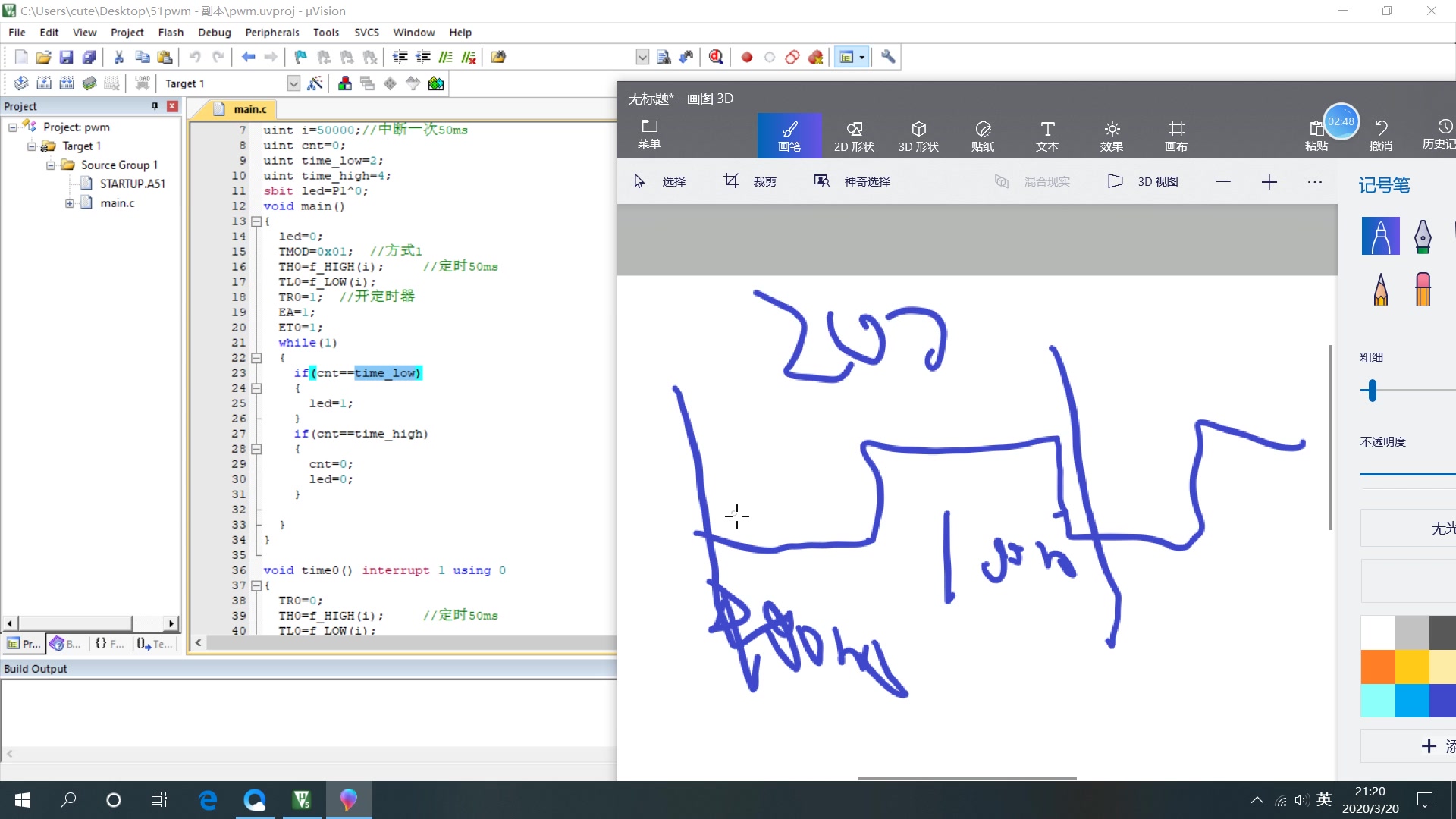1456x819 pixels.
Task: Click the Crop button
Action: pyautogui.click(x=750, y=181)
